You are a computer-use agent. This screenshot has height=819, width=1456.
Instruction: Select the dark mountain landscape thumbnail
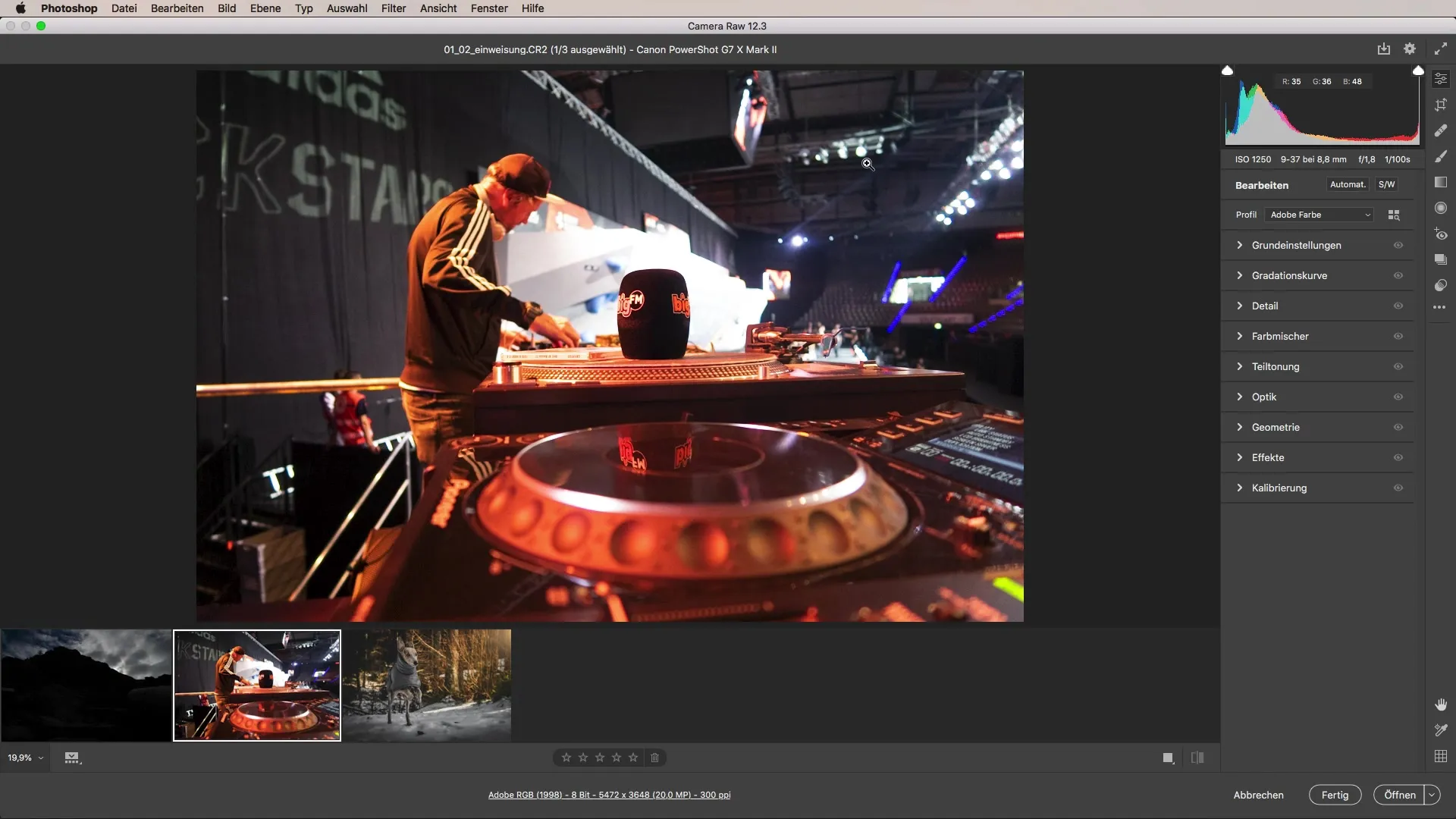coord(86,685)
